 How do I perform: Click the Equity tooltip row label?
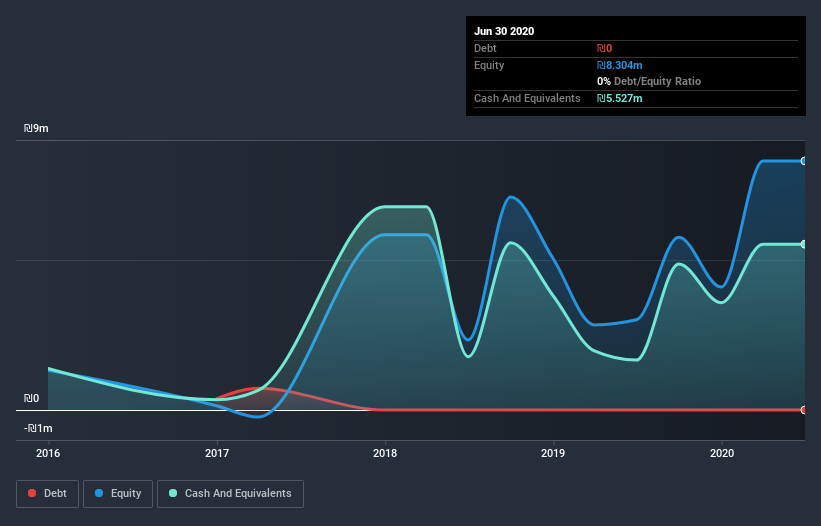(x=489, y=65)
